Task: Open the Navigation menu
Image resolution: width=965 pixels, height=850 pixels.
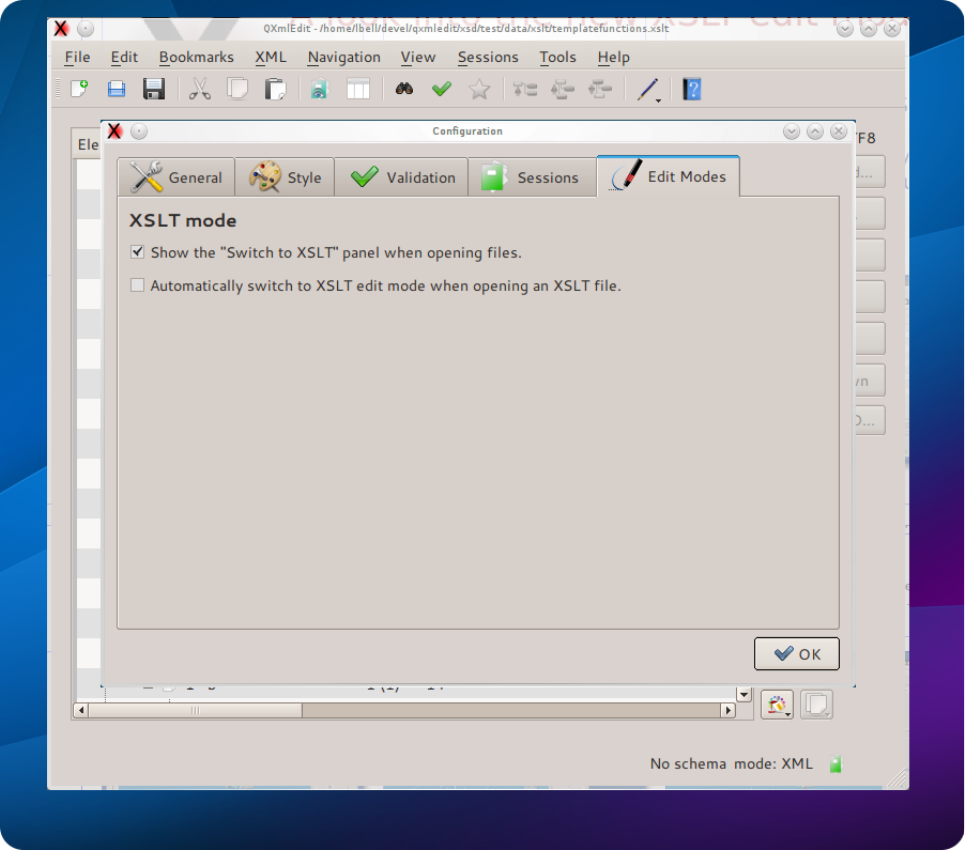Action: (x=344, y=57)
